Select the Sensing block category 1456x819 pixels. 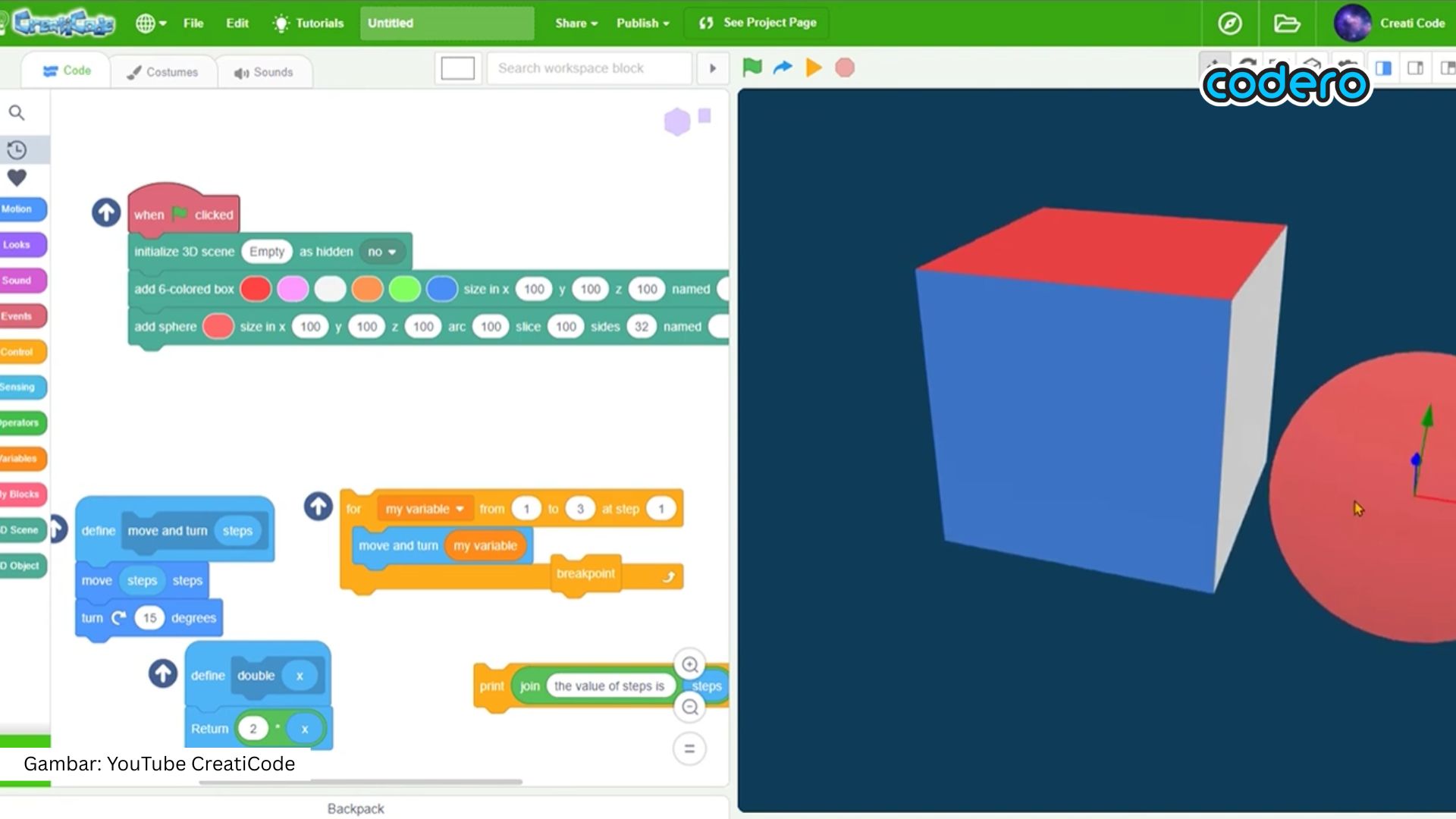point(21,388)
